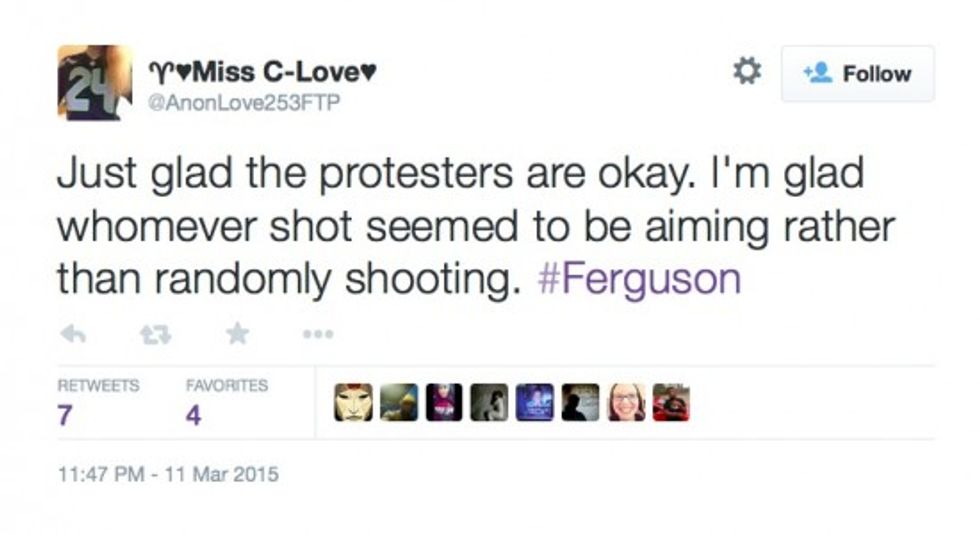Click the sixth avatar showing a dark silhouette
Viewport: 980px width, 535px height.
580,403
